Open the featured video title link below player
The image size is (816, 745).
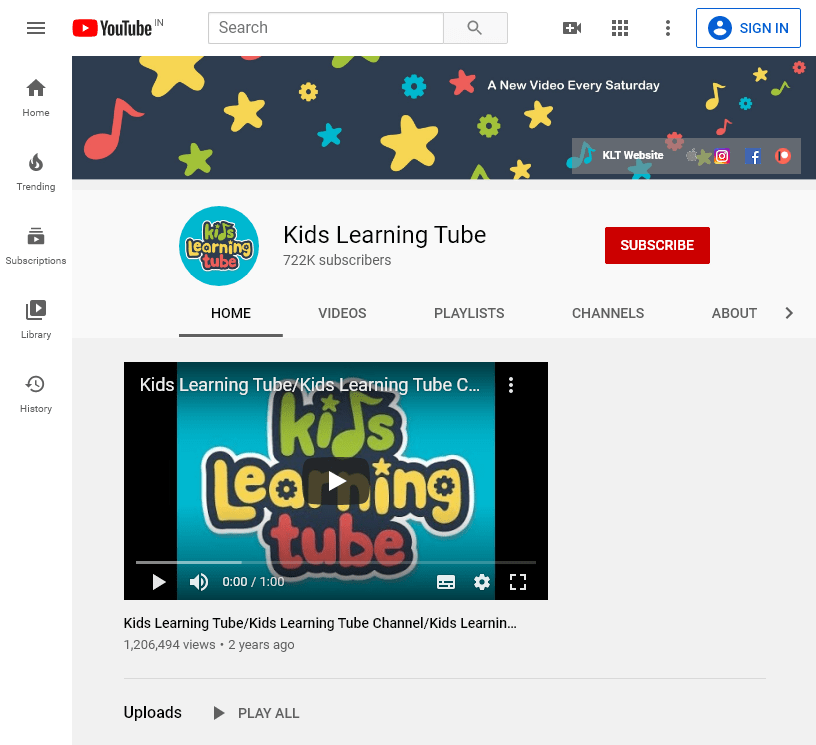pyautogui.click(x=320, y=623)
